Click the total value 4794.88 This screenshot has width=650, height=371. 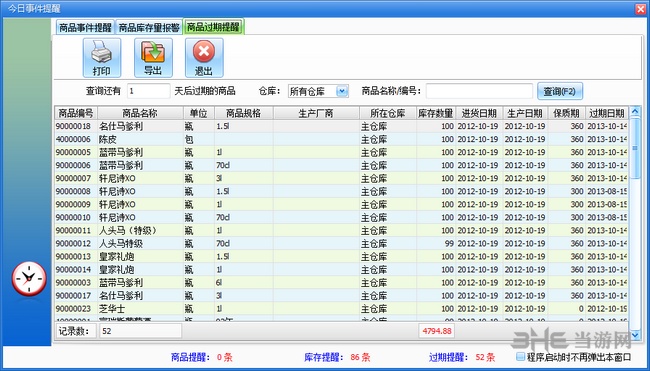click(437, 331)
